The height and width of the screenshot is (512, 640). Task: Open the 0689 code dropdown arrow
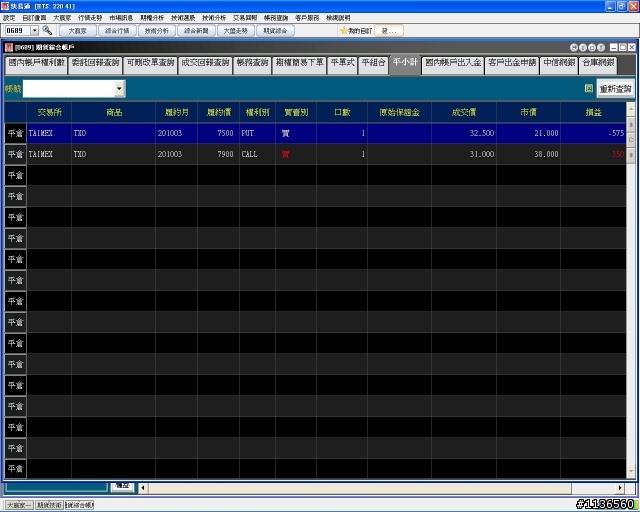(35, 30)
